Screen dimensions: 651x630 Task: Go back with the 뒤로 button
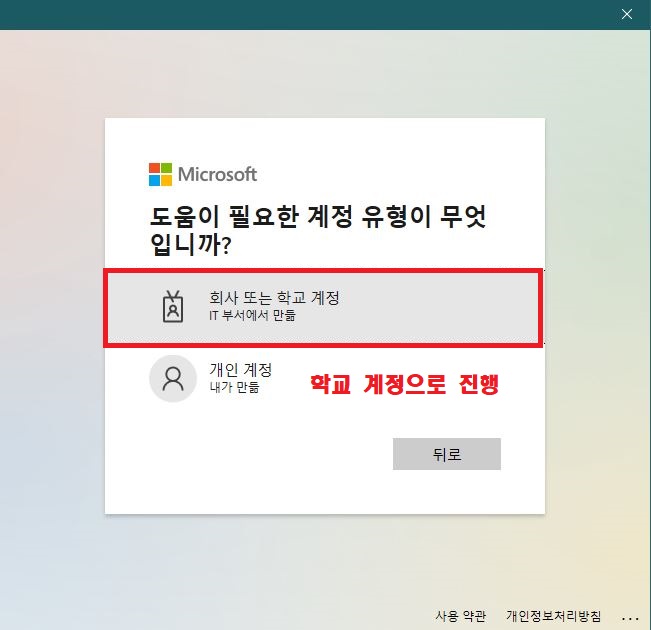pos(447,454)
